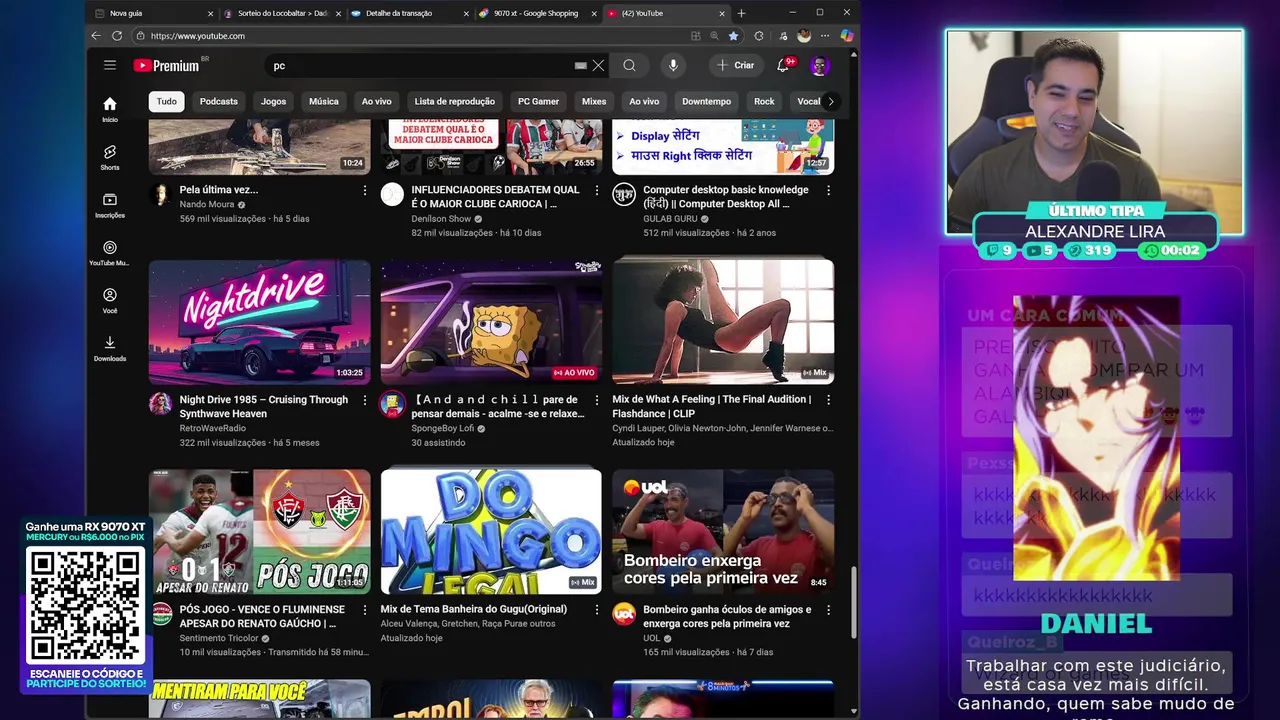Select the Rock filter chip
This screenshot has width=1280, height=720.
click(764, 101)
